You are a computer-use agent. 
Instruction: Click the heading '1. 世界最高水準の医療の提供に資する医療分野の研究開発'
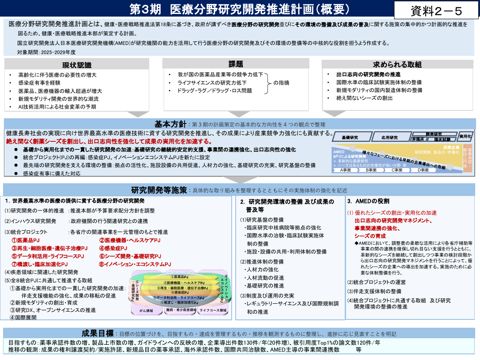pyautogui.click(x=75, y=201)
